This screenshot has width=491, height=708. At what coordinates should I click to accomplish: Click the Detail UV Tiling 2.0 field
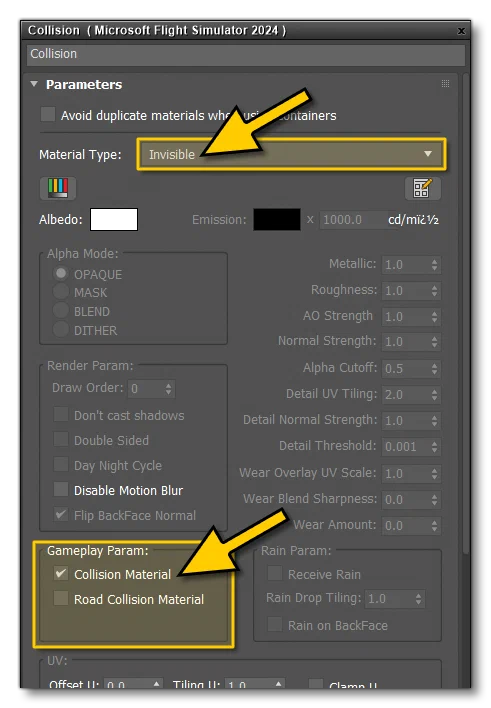[x=405, y=395]
